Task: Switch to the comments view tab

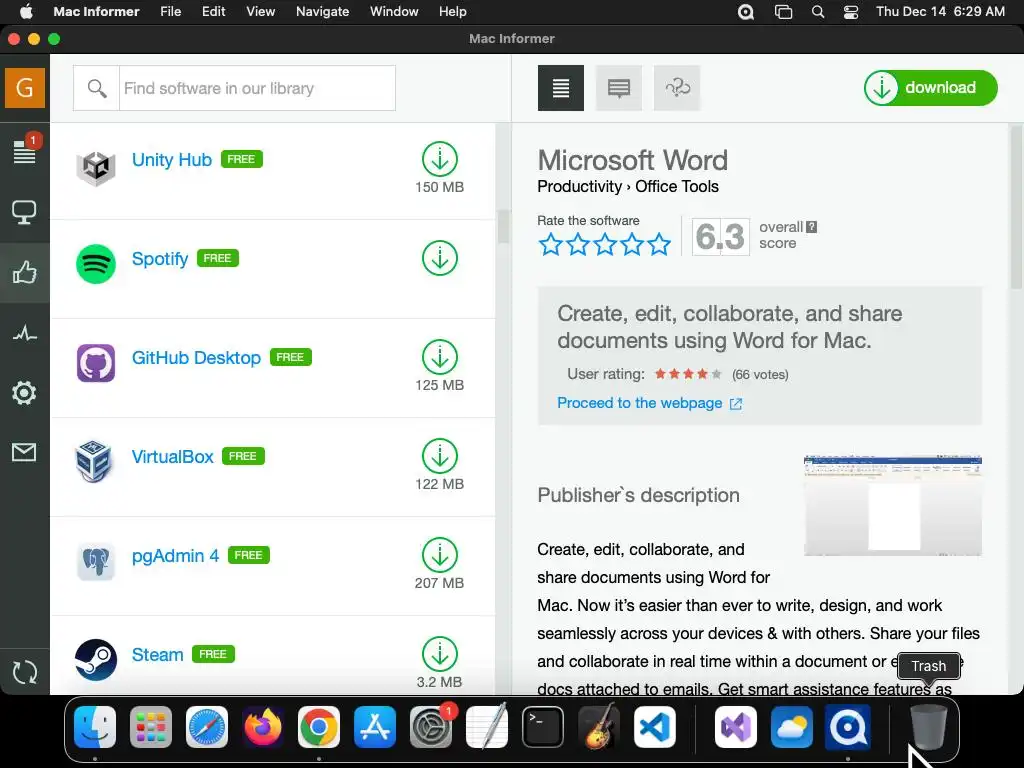Action: [x=618, y=88]
